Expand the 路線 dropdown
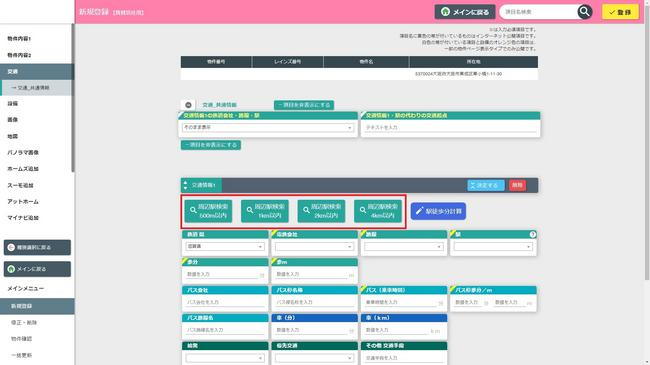Image resolution: width=650 pixels, height=365 pixels. [x=404, y=247]
